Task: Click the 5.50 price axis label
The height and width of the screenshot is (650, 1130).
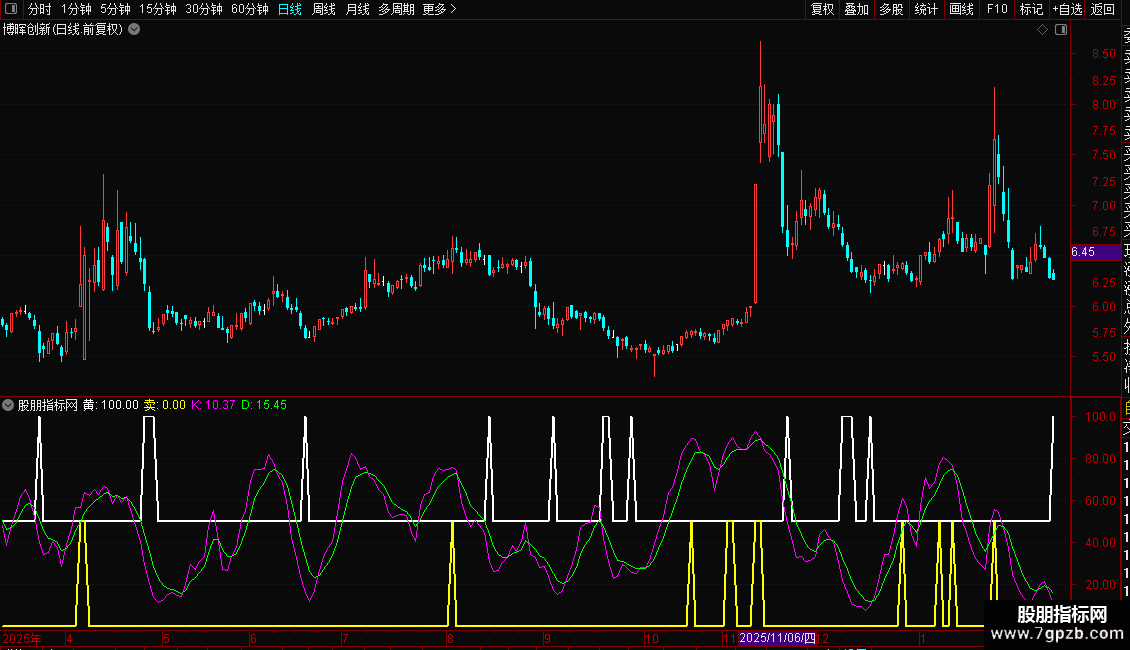Action: click(1103, 357)
